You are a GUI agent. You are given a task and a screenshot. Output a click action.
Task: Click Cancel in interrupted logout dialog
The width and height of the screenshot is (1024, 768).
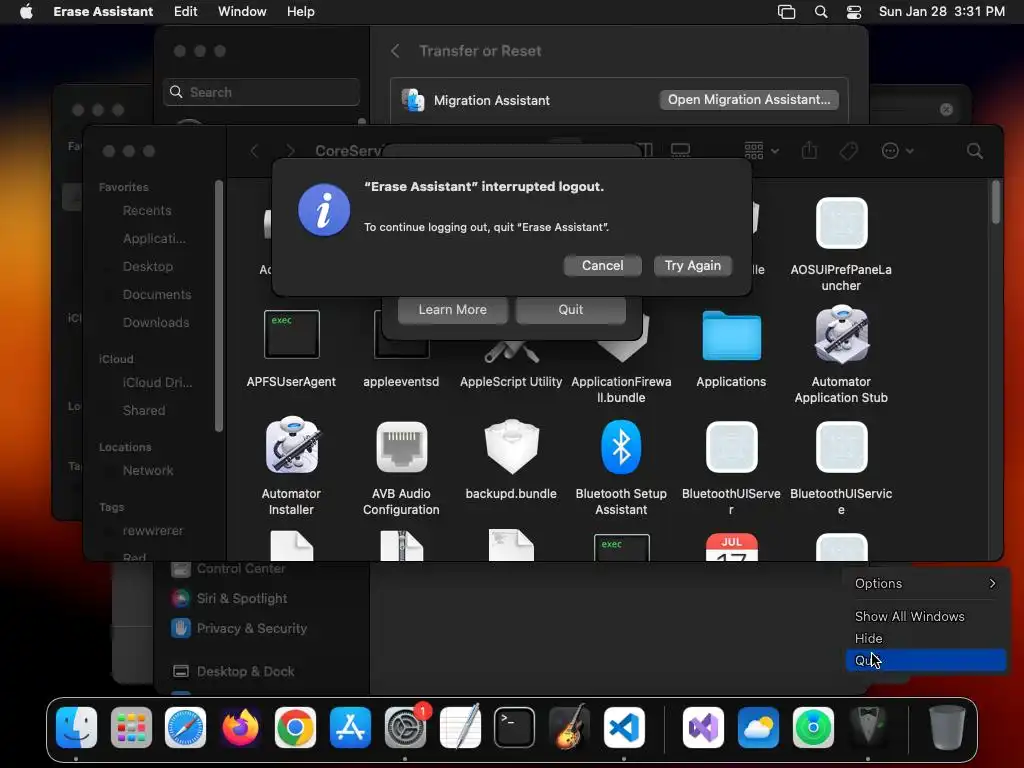602,265
